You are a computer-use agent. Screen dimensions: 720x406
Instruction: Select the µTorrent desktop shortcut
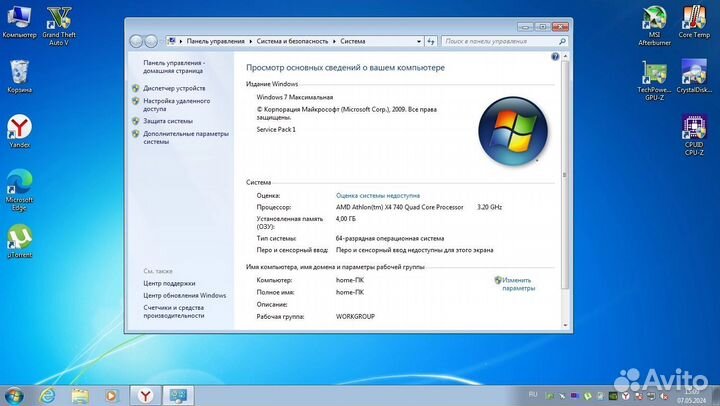[x=19, y=241]
